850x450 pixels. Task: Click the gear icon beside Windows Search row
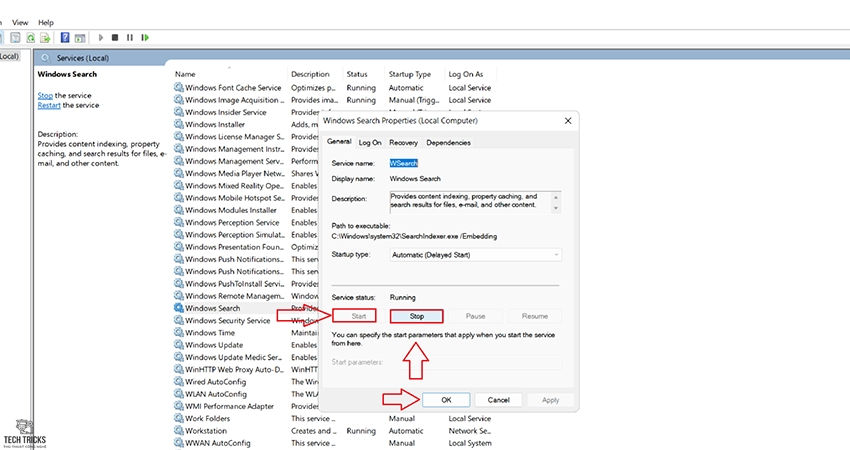179,307
